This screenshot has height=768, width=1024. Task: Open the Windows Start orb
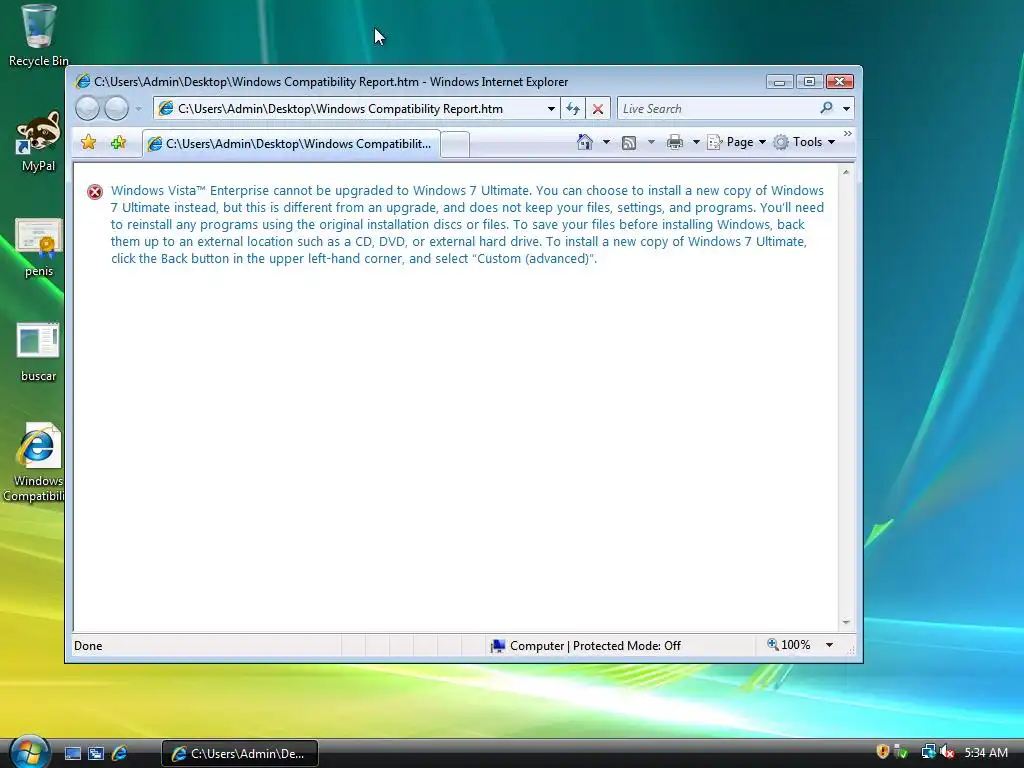point(29,752)
